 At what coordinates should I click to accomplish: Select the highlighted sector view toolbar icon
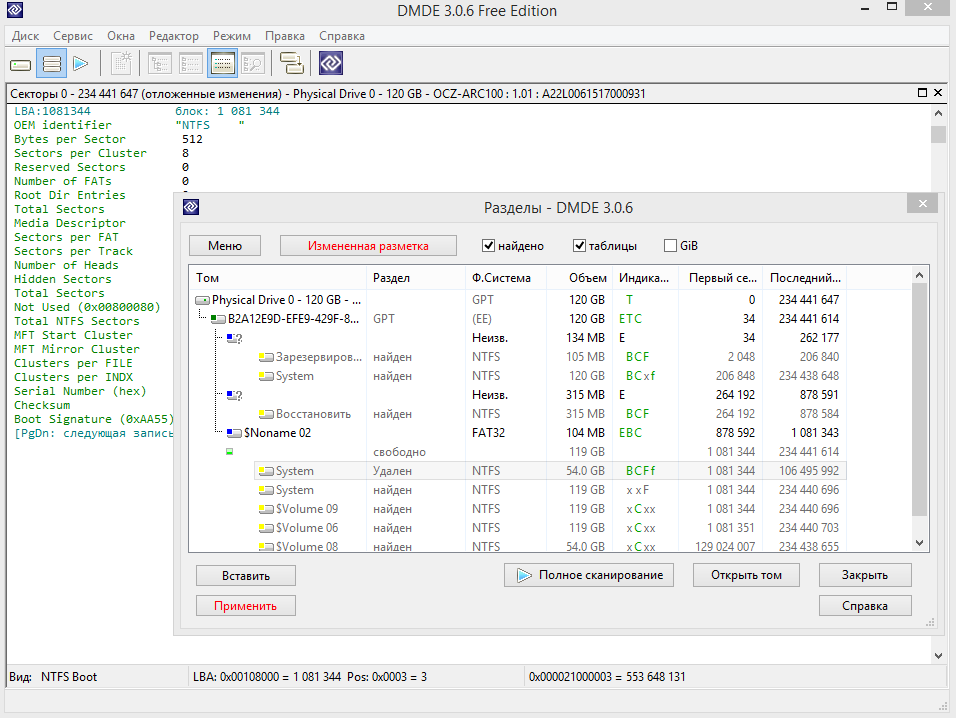[x=222, y=64]
